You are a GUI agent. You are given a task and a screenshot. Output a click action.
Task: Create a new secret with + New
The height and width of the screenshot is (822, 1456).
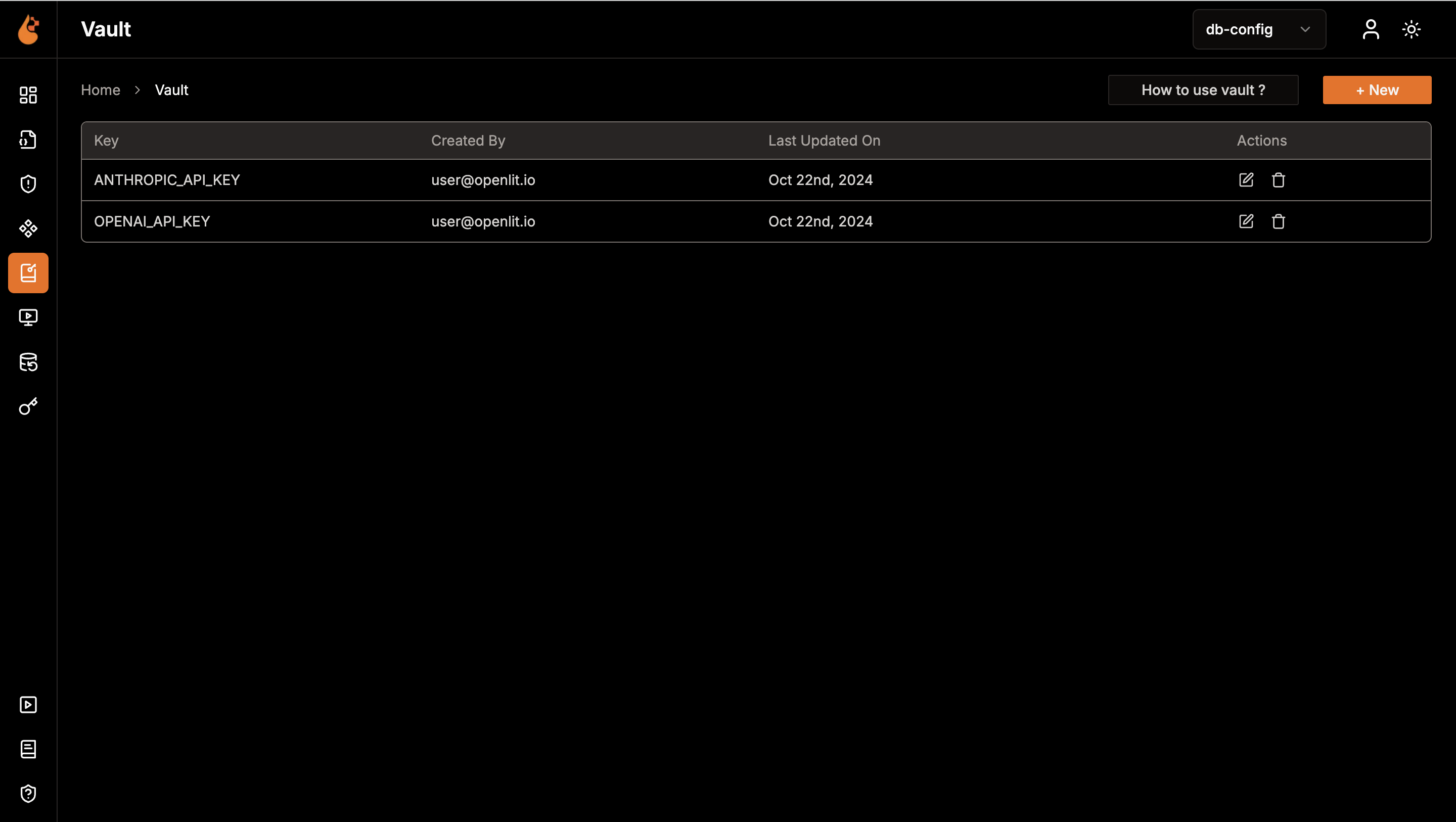click(1377, 90)
